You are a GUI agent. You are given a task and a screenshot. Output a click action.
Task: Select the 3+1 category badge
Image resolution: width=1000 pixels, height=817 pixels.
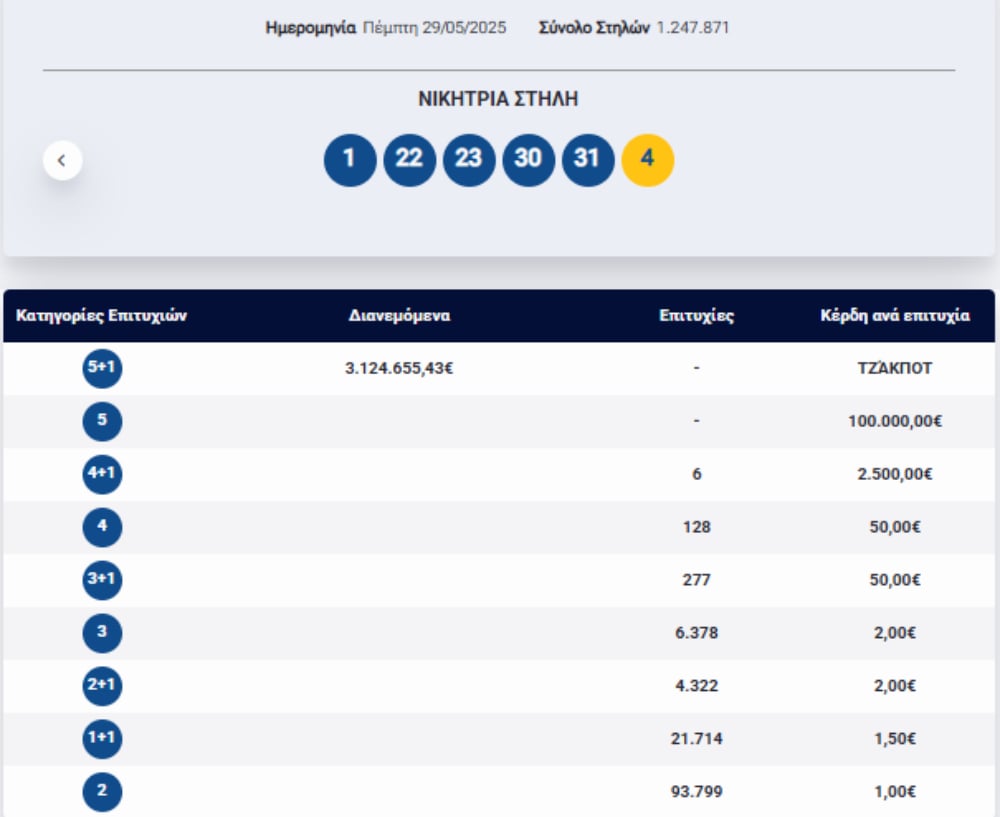click(x=102, y=581)
